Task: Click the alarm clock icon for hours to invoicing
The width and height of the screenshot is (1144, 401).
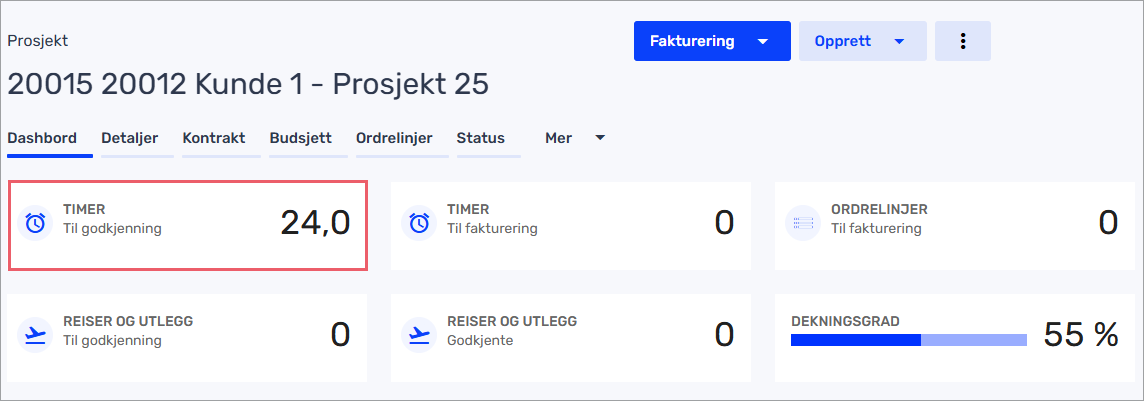Action: [420, 223]
